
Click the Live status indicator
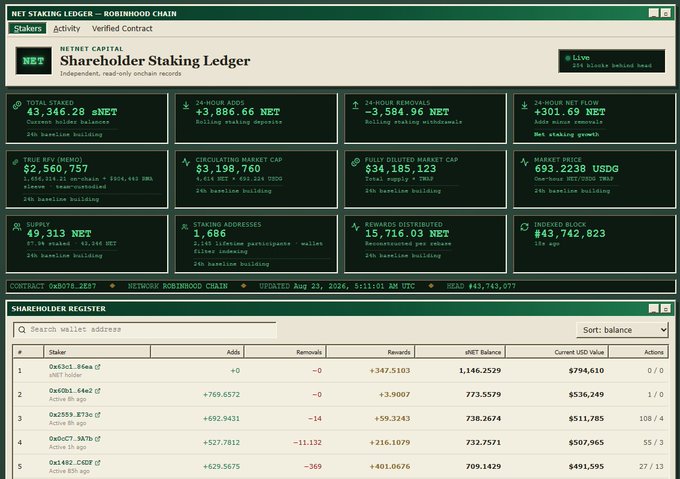pyautogui.click(x=611, y=61)
